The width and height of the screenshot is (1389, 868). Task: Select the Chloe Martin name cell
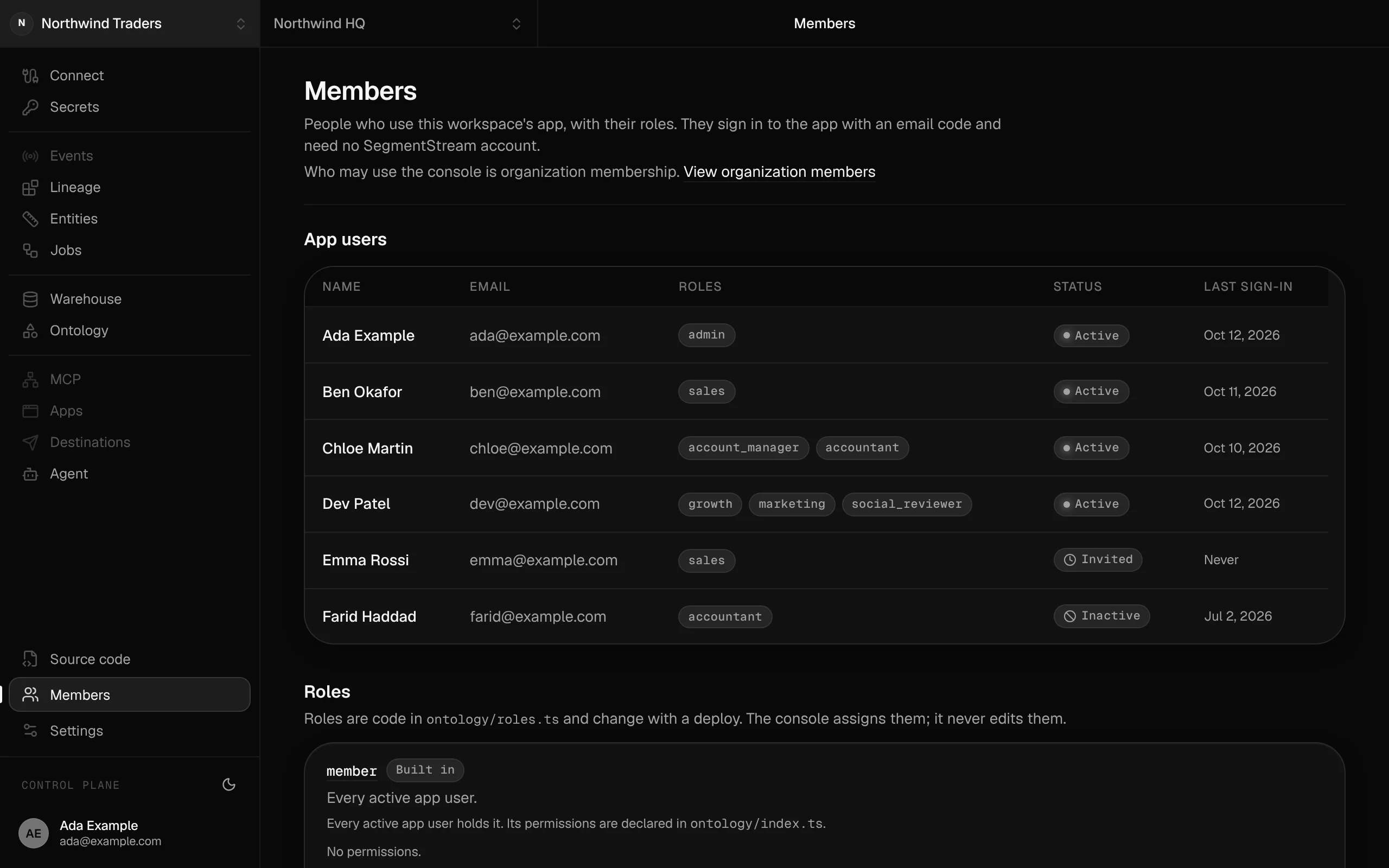pos(367,448)
